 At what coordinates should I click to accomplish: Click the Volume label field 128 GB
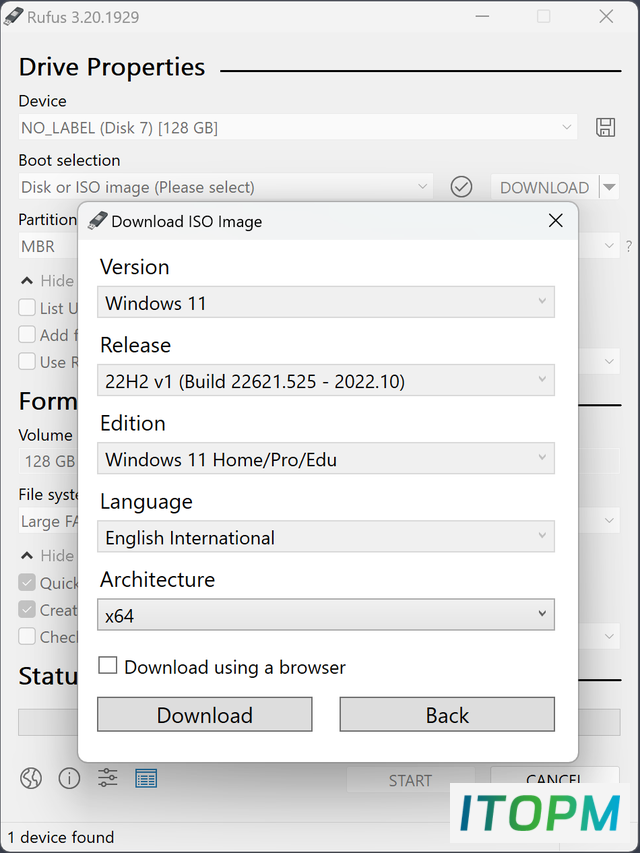point(48,461)
